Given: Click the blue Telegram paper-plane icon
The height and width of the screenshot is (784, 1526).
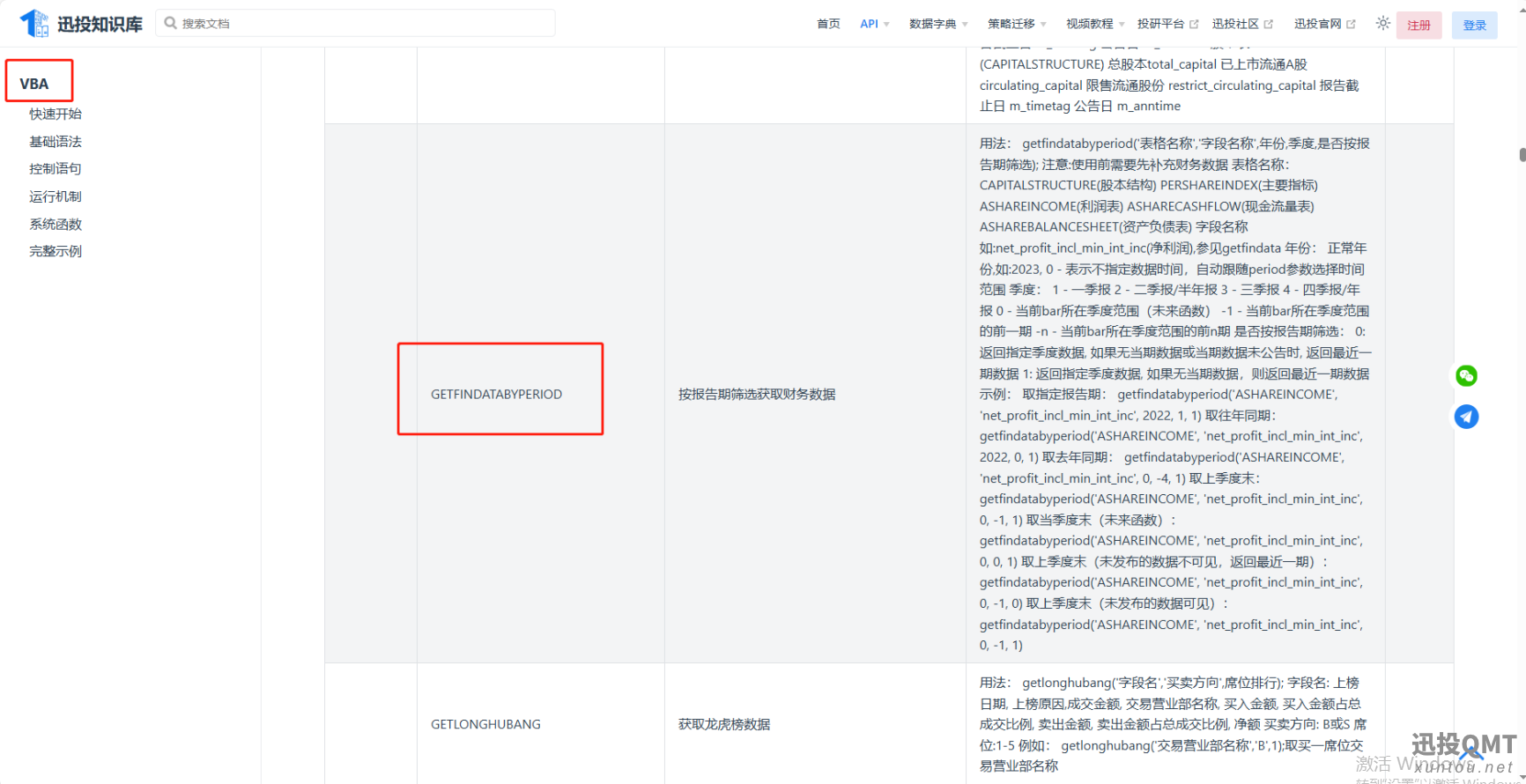Looking at the screenshot, I should pyautogui.click(x=1466, y=417).
